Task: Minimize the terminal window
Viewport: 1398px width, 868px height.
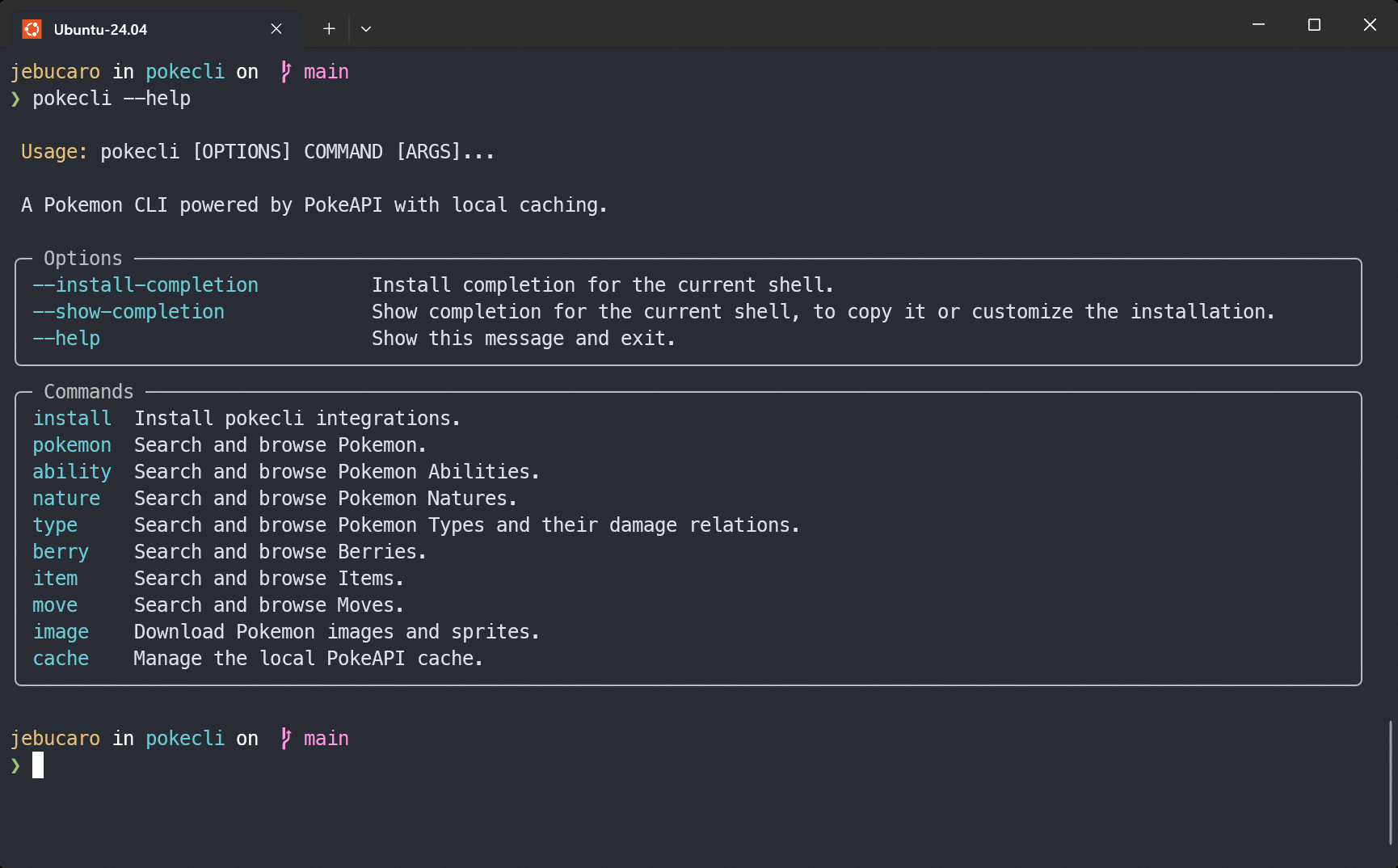Action: (x=1258, y=25)
